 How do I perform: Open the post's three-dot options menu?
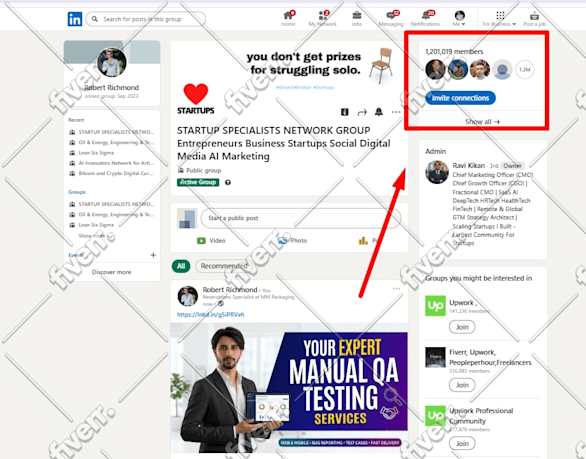tap(396, 289)
